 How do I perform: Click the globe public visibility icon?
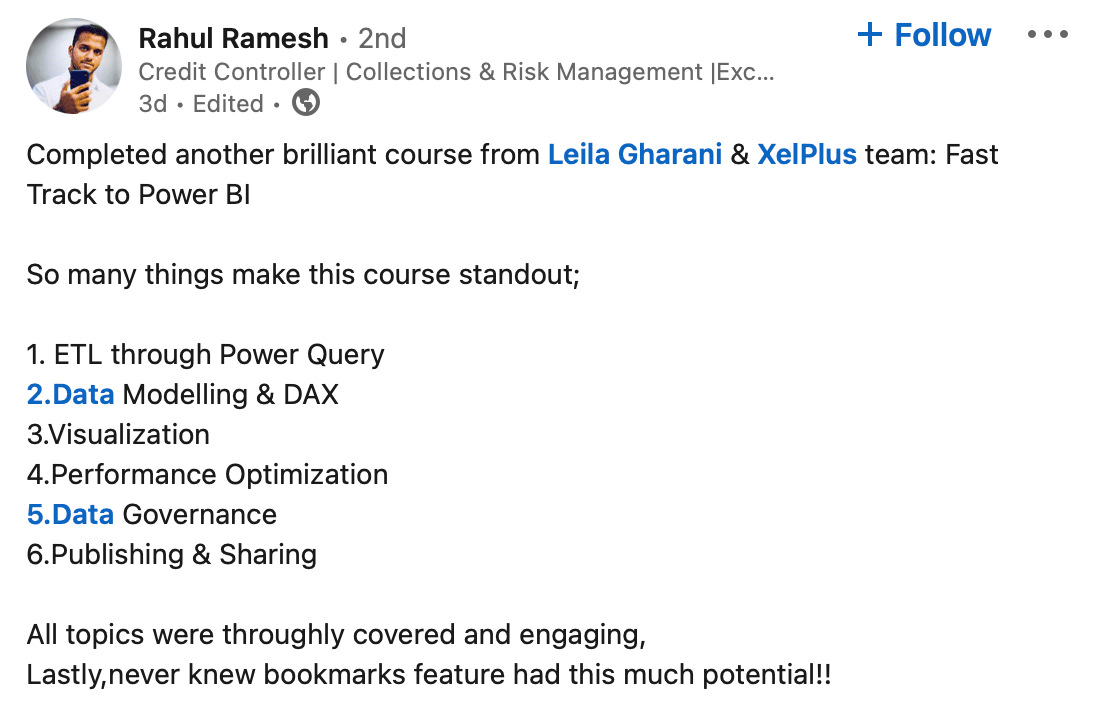pos(305,103)
